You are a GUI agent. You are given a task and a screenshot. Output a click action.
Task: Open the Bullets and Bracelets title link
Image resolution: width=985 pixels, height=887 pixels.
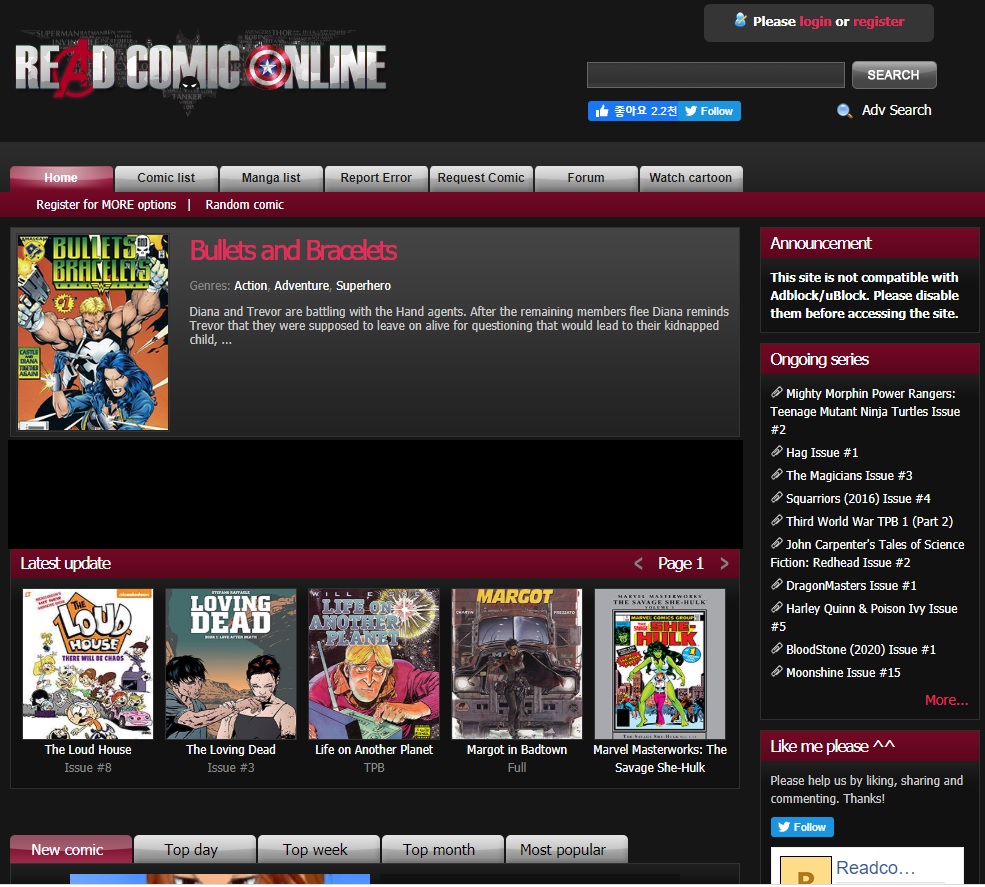point(293,251)
